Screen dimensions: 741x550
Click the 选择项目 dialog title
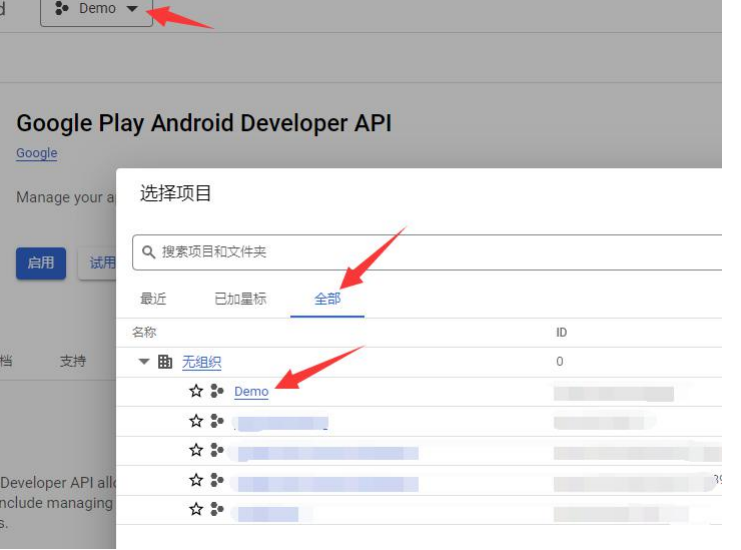click(x=175, y=193)
